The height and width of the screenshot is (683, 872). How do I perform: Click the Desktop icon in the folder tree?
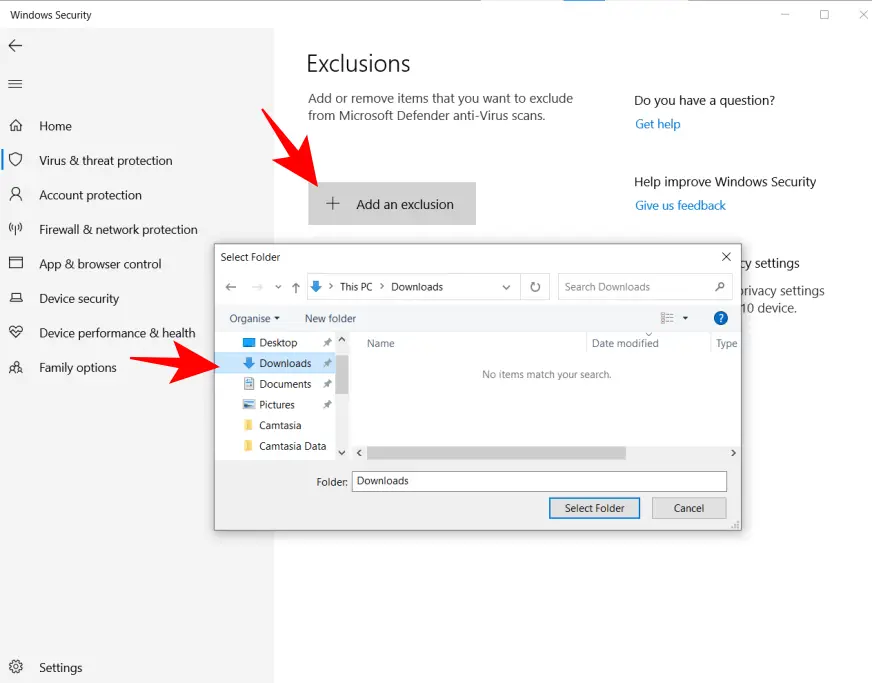point(249,343)
